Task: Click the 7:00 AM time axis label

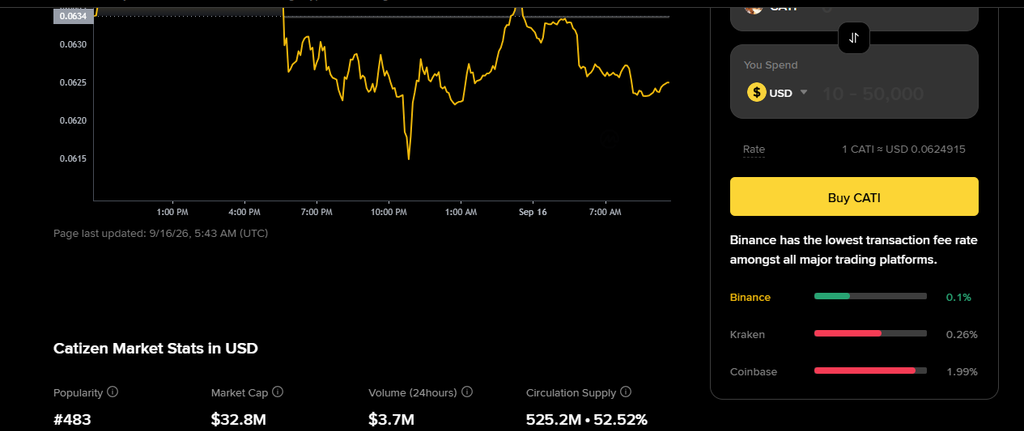Action: (x=605, y=212)
